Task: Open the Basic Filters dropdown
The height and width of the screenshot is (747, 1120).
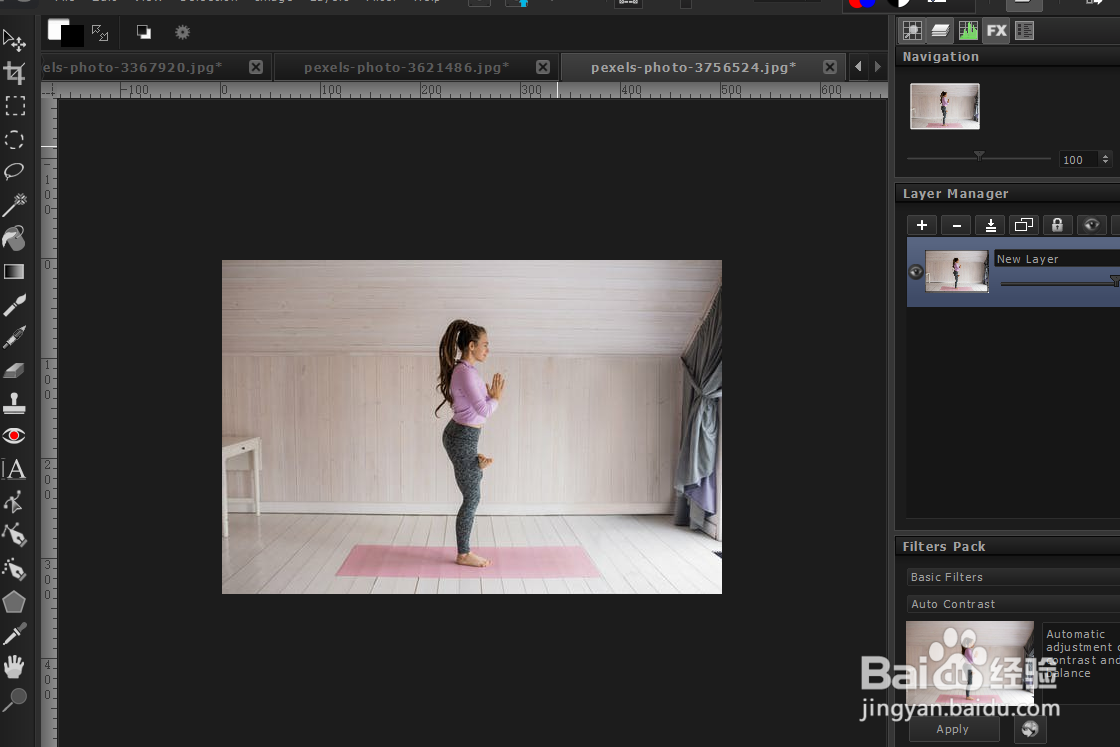Action: (1013, 577)
